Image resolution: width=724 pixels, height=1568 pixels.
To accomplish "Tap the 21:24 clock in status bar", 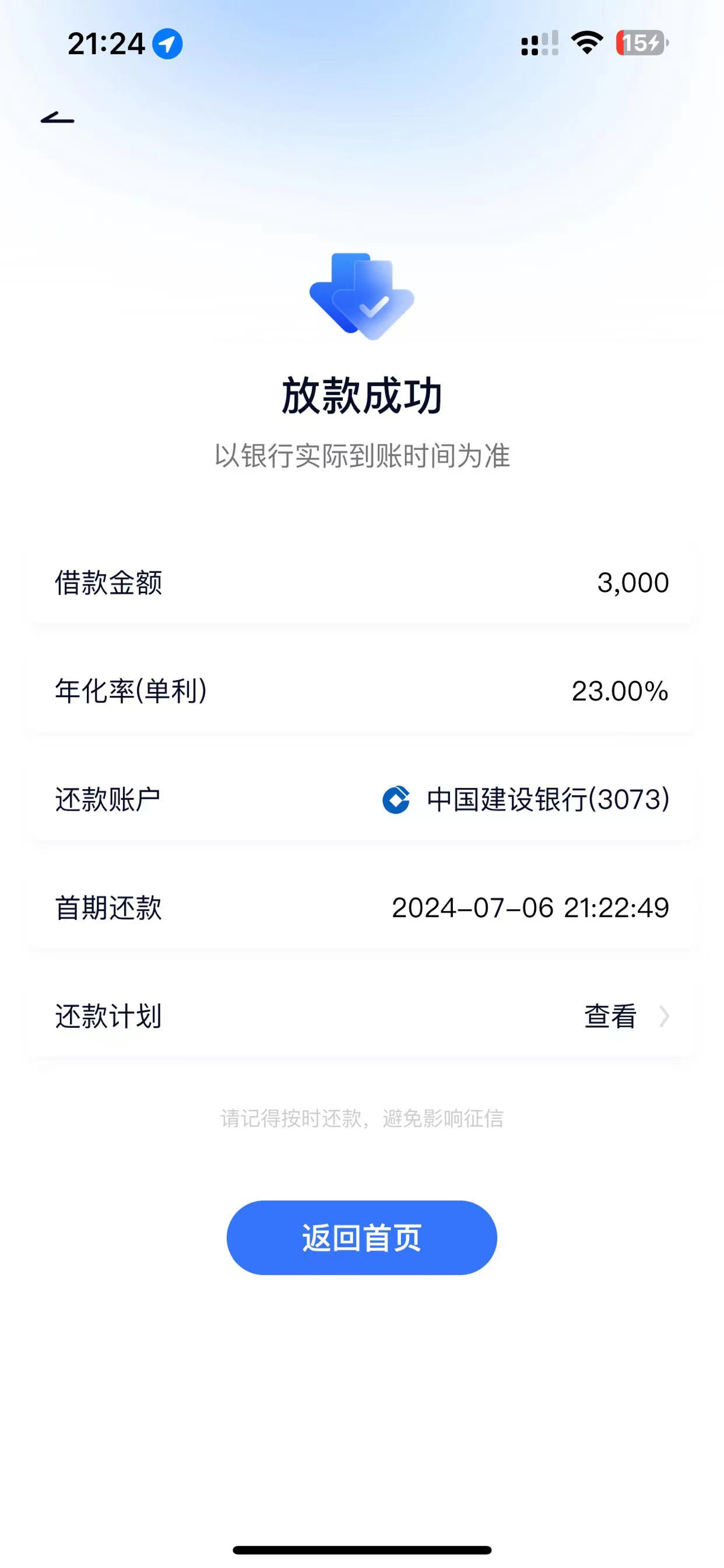I will pos(107,44).
